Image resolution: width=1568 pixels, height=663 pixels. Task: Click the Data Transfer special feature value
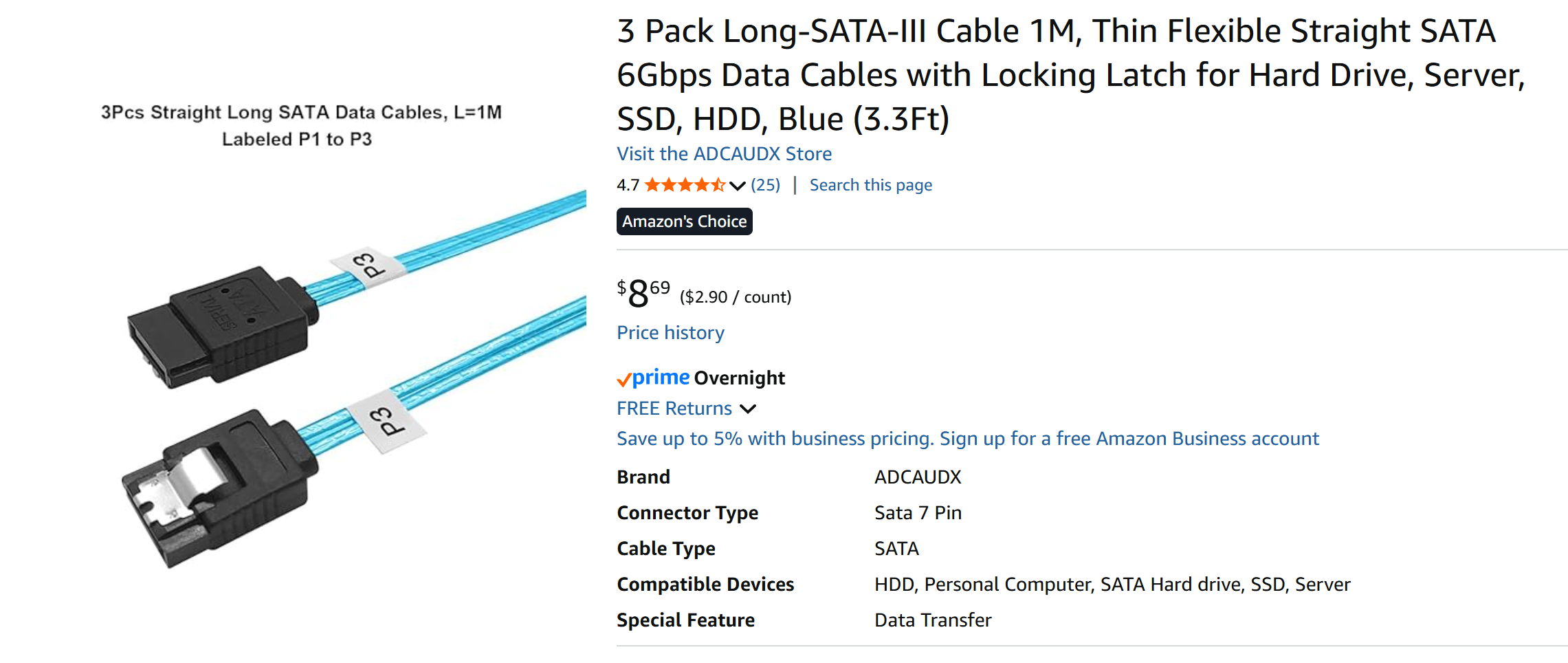[x=932, y=620]
